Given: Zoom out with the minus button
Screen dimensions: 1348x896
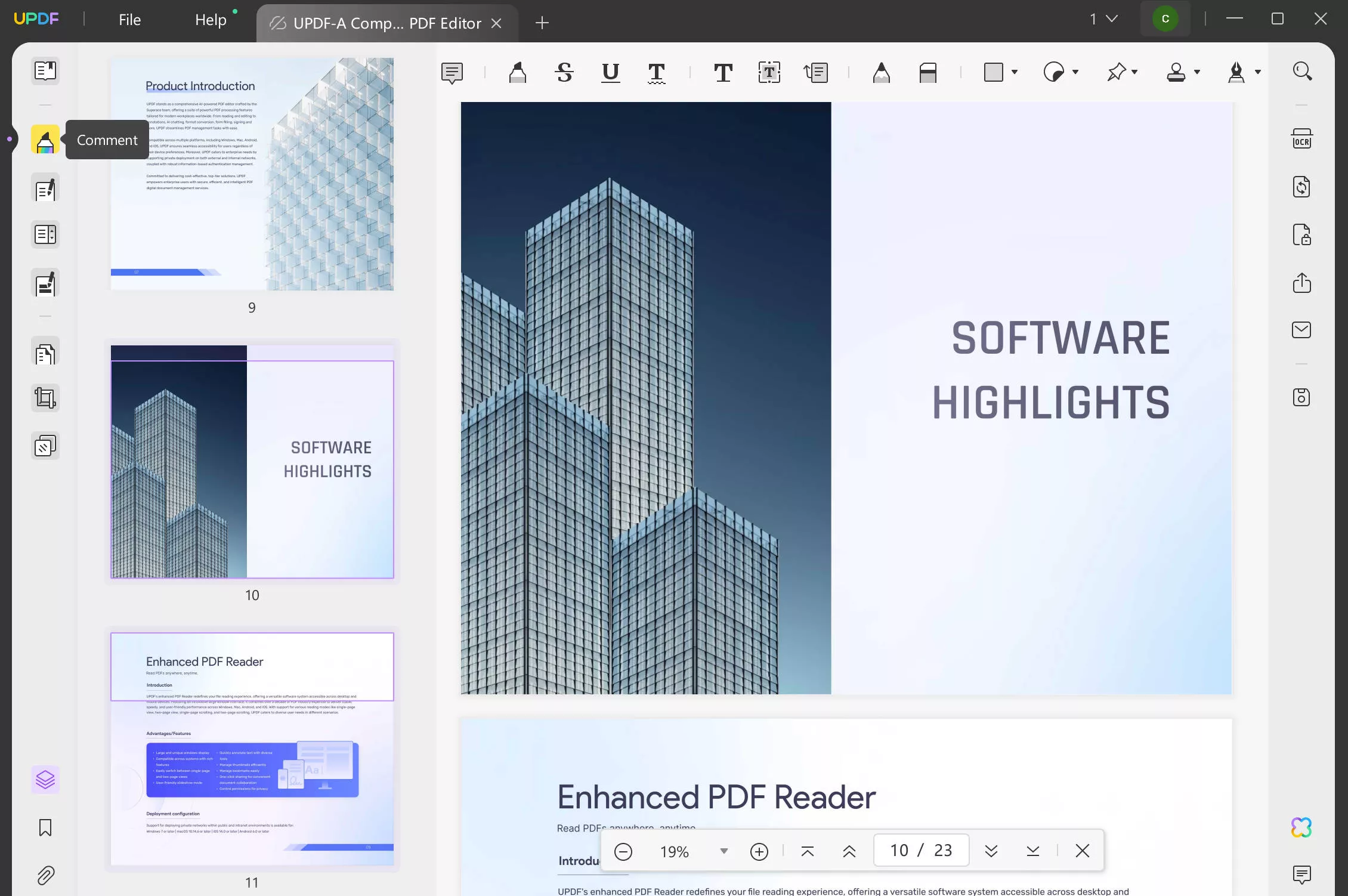Looking at the screenshot, I should coord(623,851).
